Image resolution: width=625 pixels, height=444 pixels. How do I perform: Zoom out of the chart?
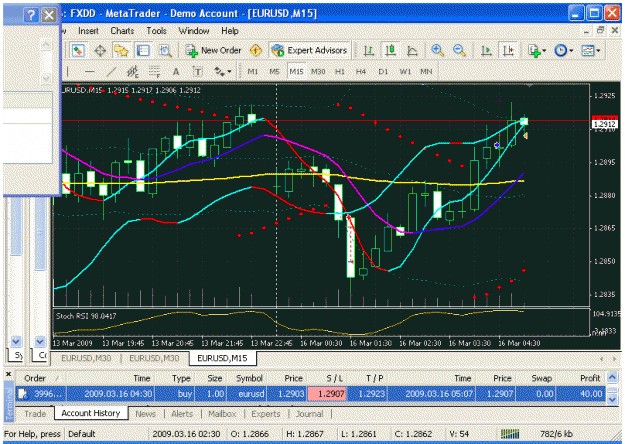tap(459, 51)
